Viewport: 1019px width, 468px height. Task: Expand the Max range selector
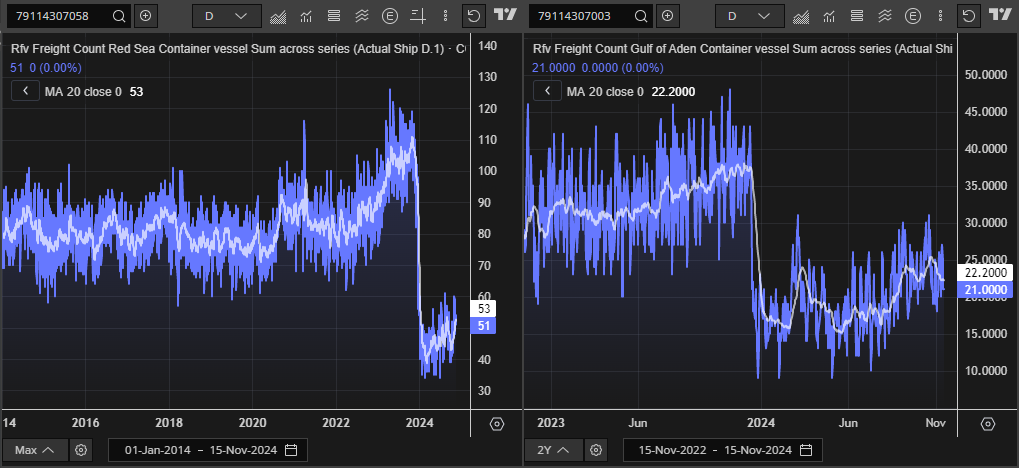tap(36, 450)
